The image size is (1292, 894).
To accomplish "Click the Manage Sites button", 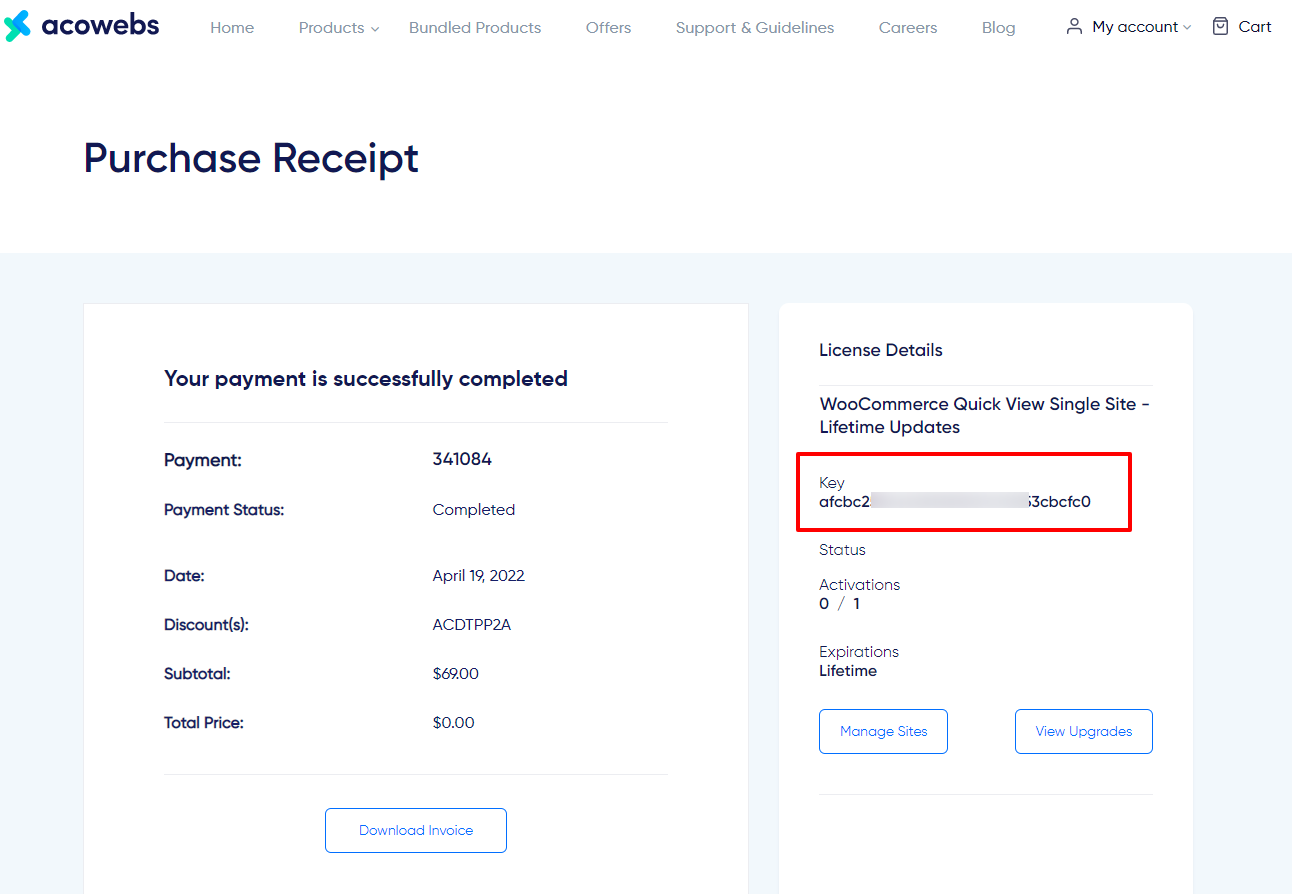I will pos(883,731).
